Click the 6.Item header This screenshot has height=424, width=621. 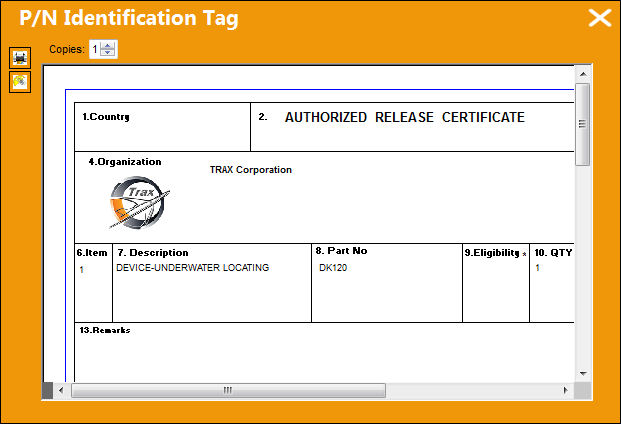[x=92, y=253]
